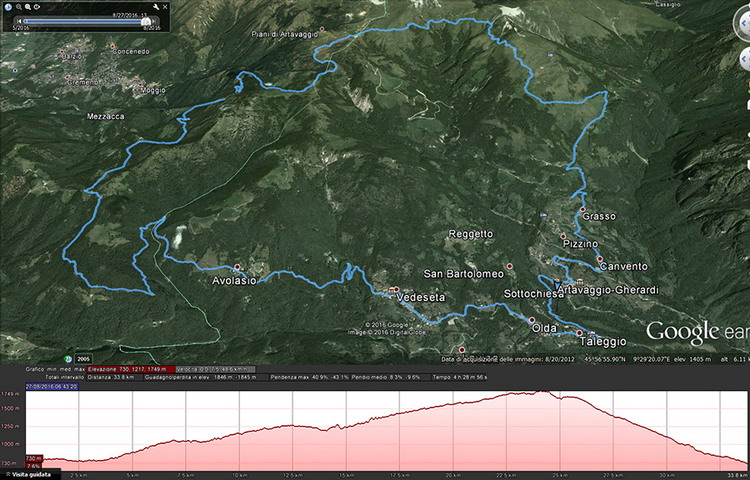Click the 730 m elevation readout tag
This screenshot has height=480, width=750.
tap(33, 458)
